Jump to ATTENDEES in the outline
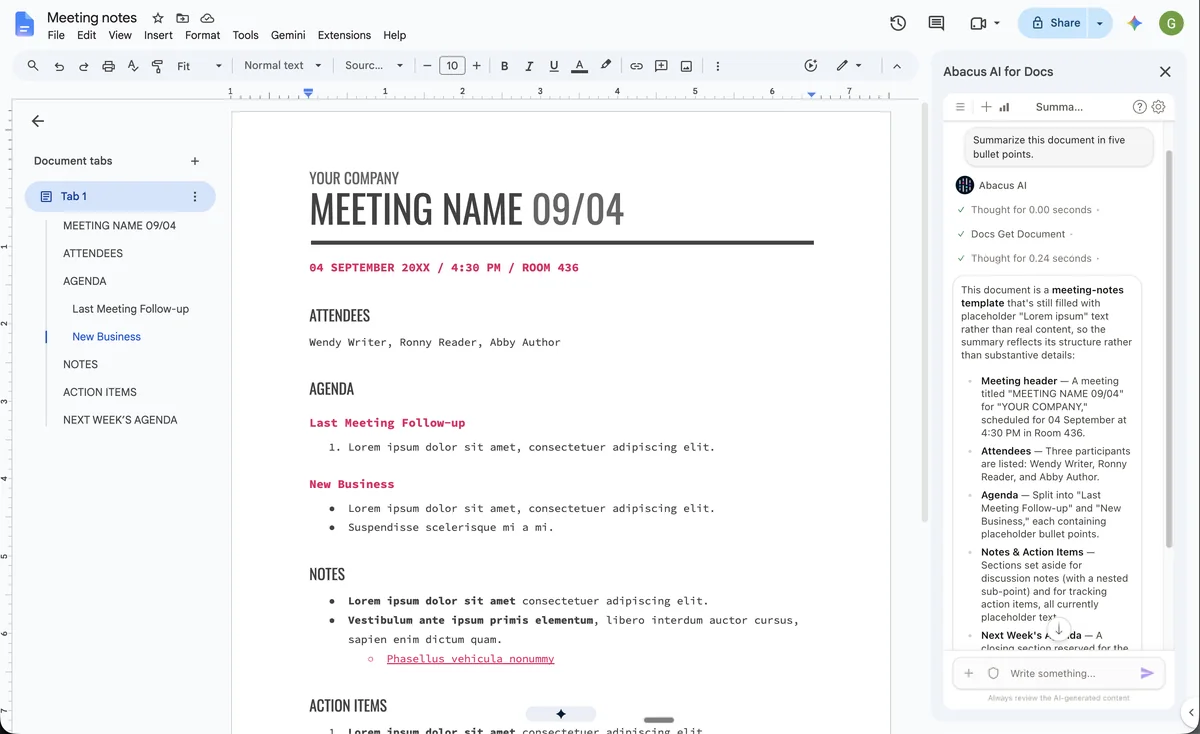 93,253
